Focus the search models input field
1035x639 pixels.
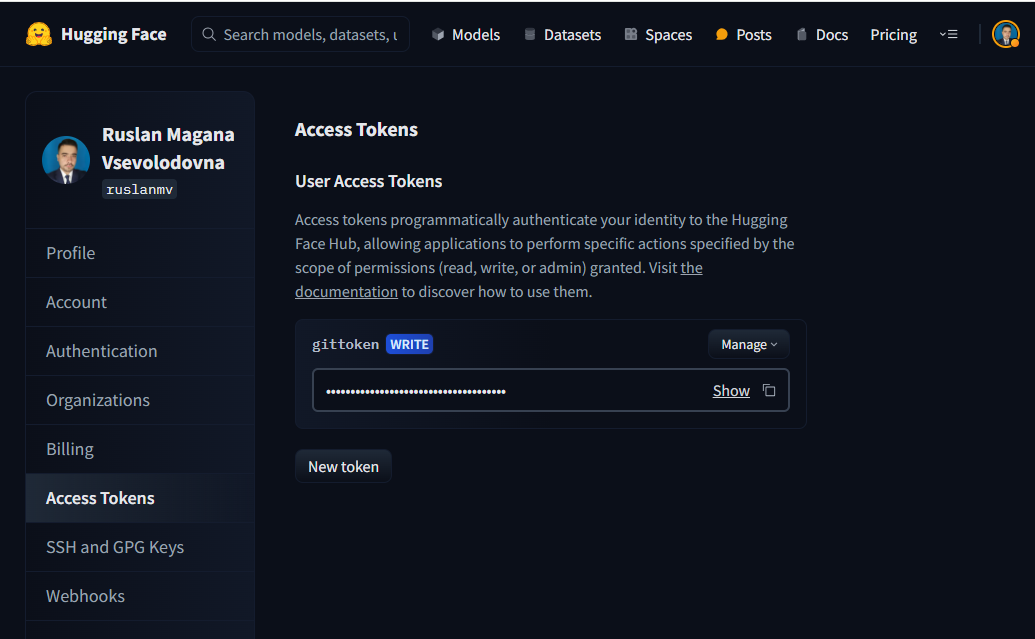300,34
